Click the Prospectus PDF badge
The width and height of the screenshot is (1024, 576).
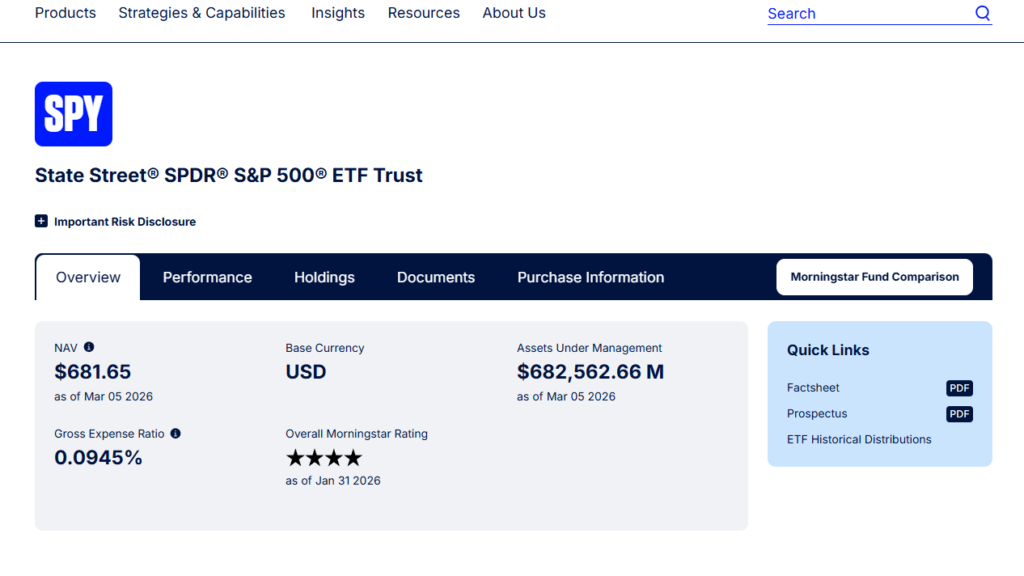(959, 414)
